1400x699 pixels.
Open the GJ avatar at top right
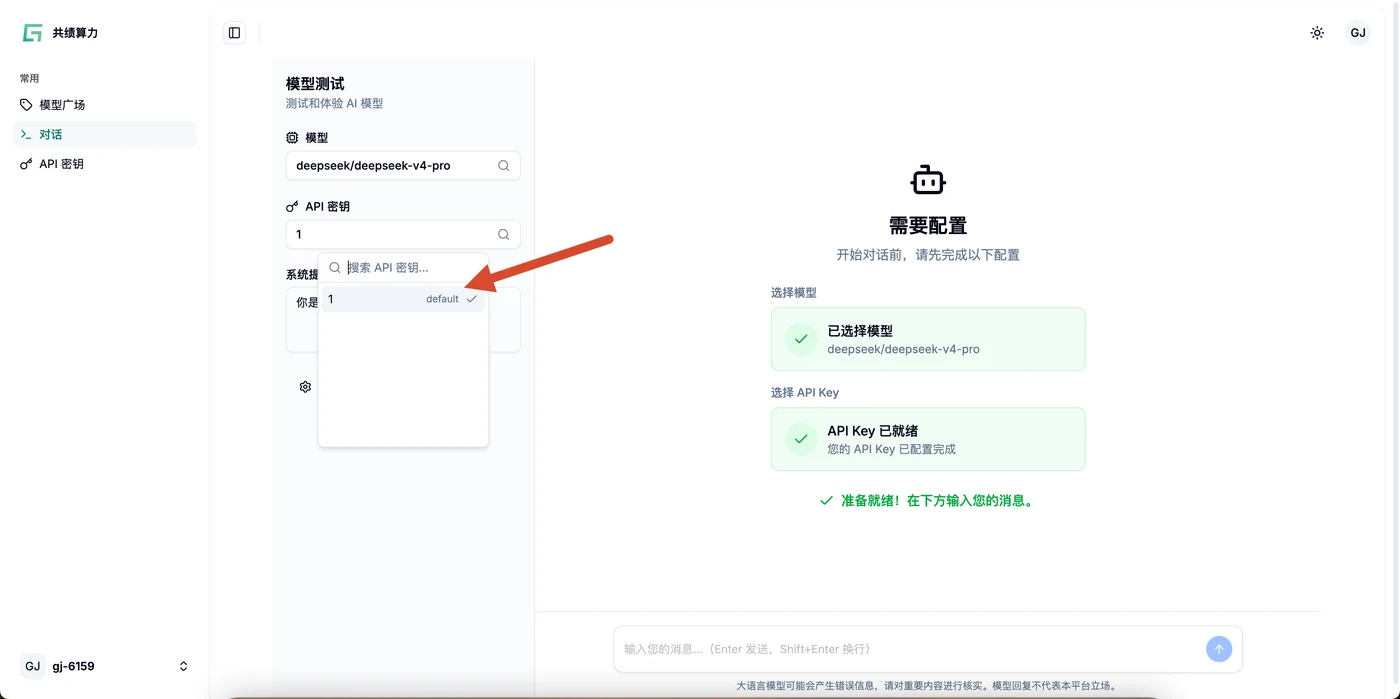click(1358, 33)
